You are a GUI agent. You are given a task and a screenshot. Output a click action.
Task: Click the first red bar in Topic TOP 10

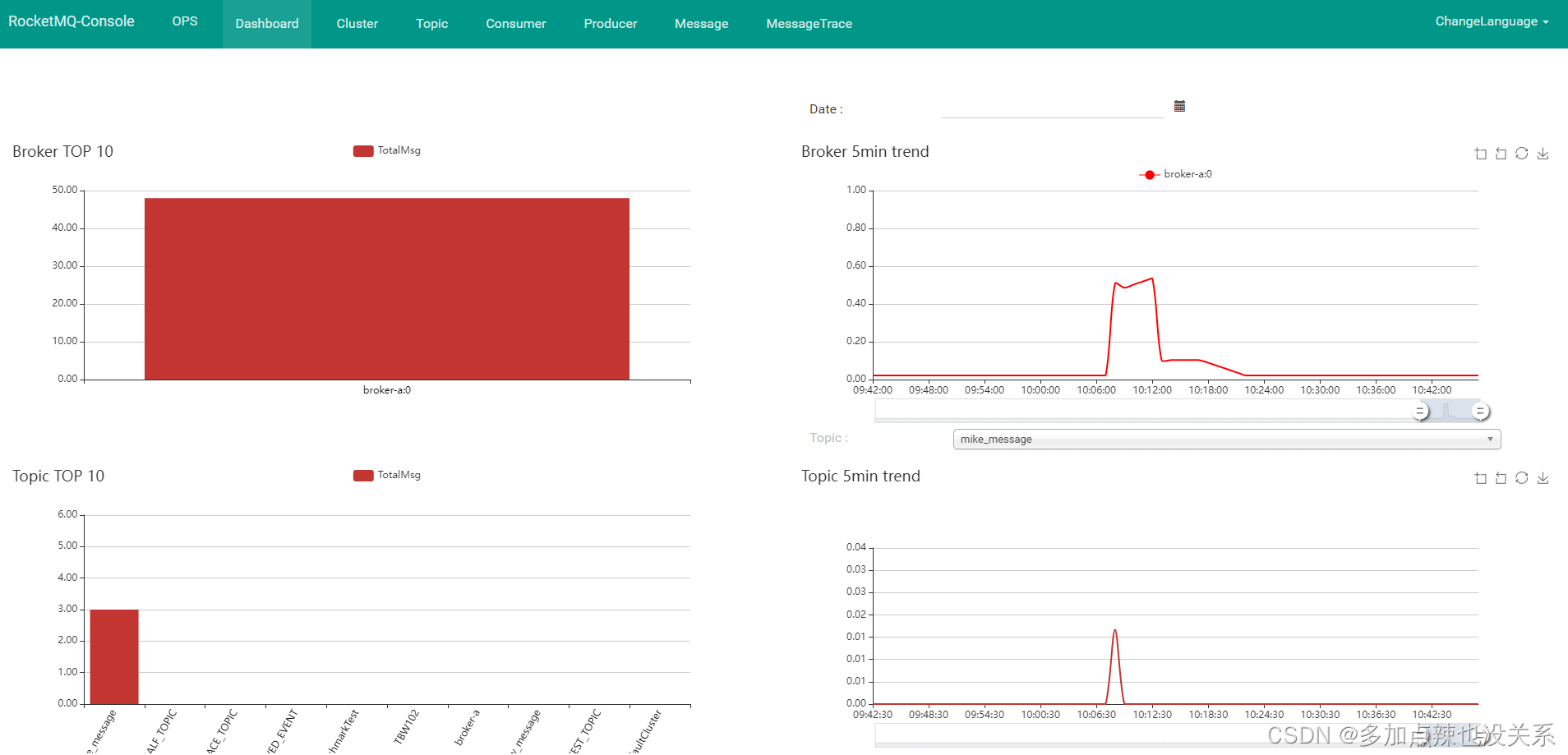tap(114, 656)
